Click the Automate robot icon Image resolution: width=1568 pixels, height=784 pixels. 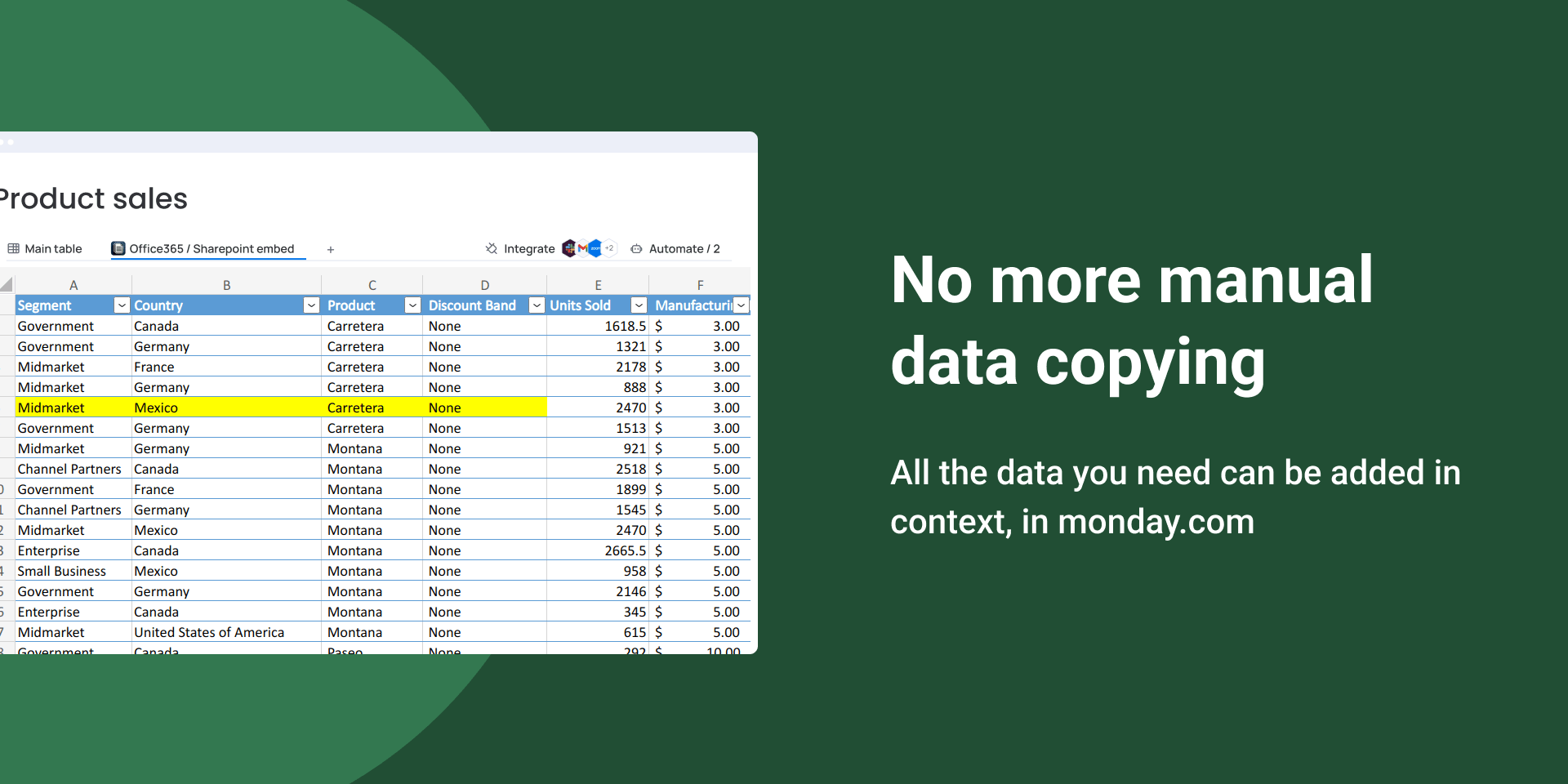(x=636, y=249)
